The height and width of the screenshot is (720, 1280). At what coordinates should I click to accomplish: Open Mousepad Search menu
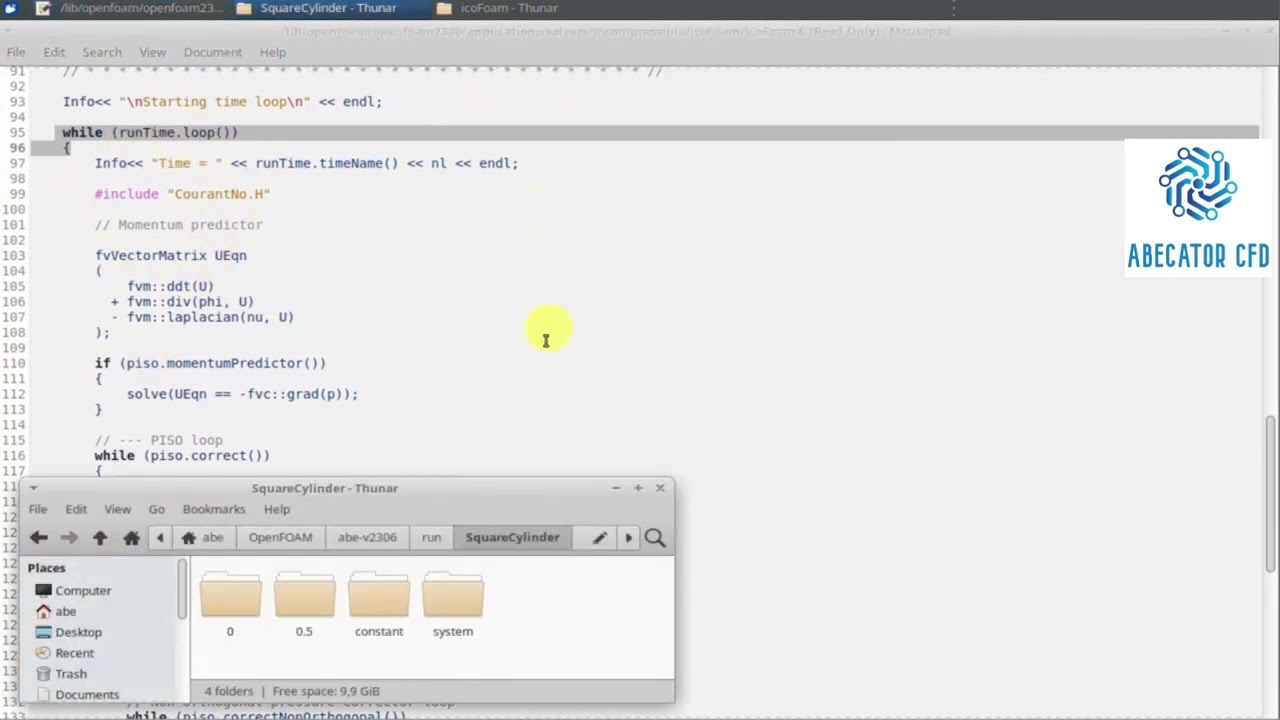pos(102,52)
